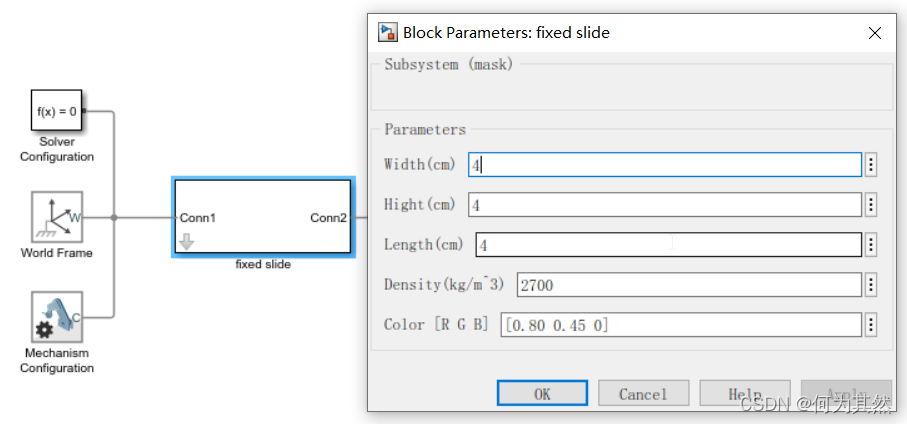Click the Conn1 port on fixed slide
The height and width of the screenshot is (424, 907).
point(198,217)
